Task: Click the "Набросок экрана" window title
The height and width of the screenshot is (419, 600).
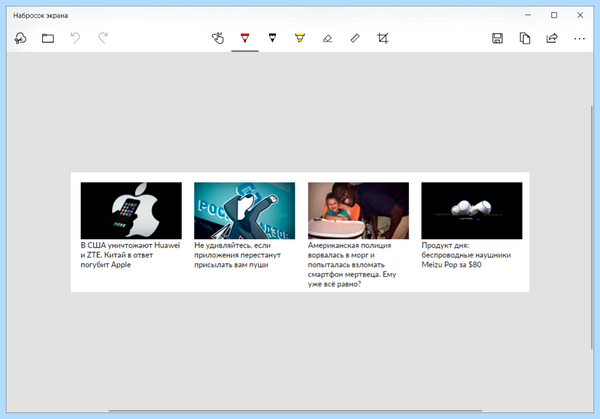Action: pos(41,16)
